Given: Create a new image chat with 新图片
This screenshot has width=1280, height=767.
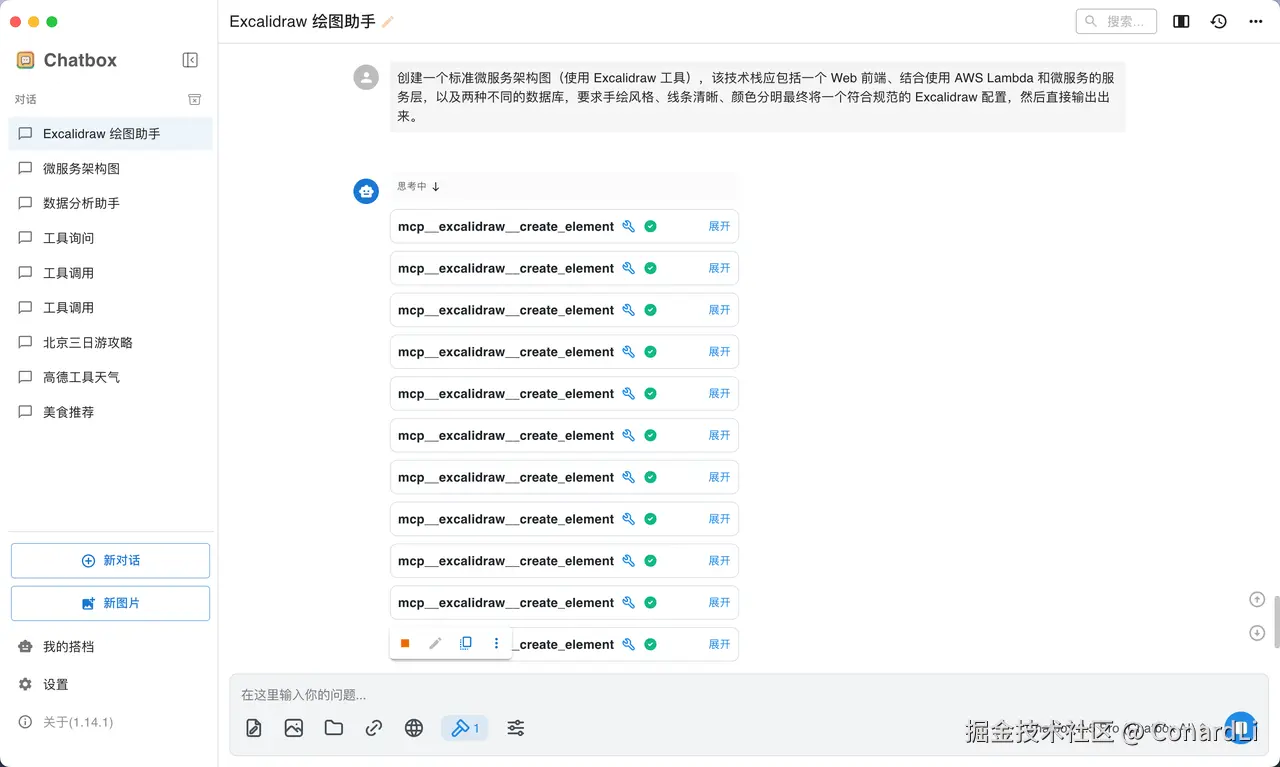Looking at the screenshot, I should 110,603.
